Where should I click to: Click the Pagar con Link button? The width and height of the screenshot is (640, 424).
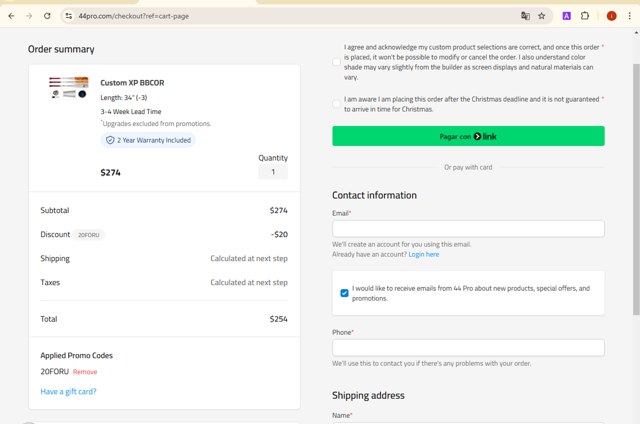point(468,136)
